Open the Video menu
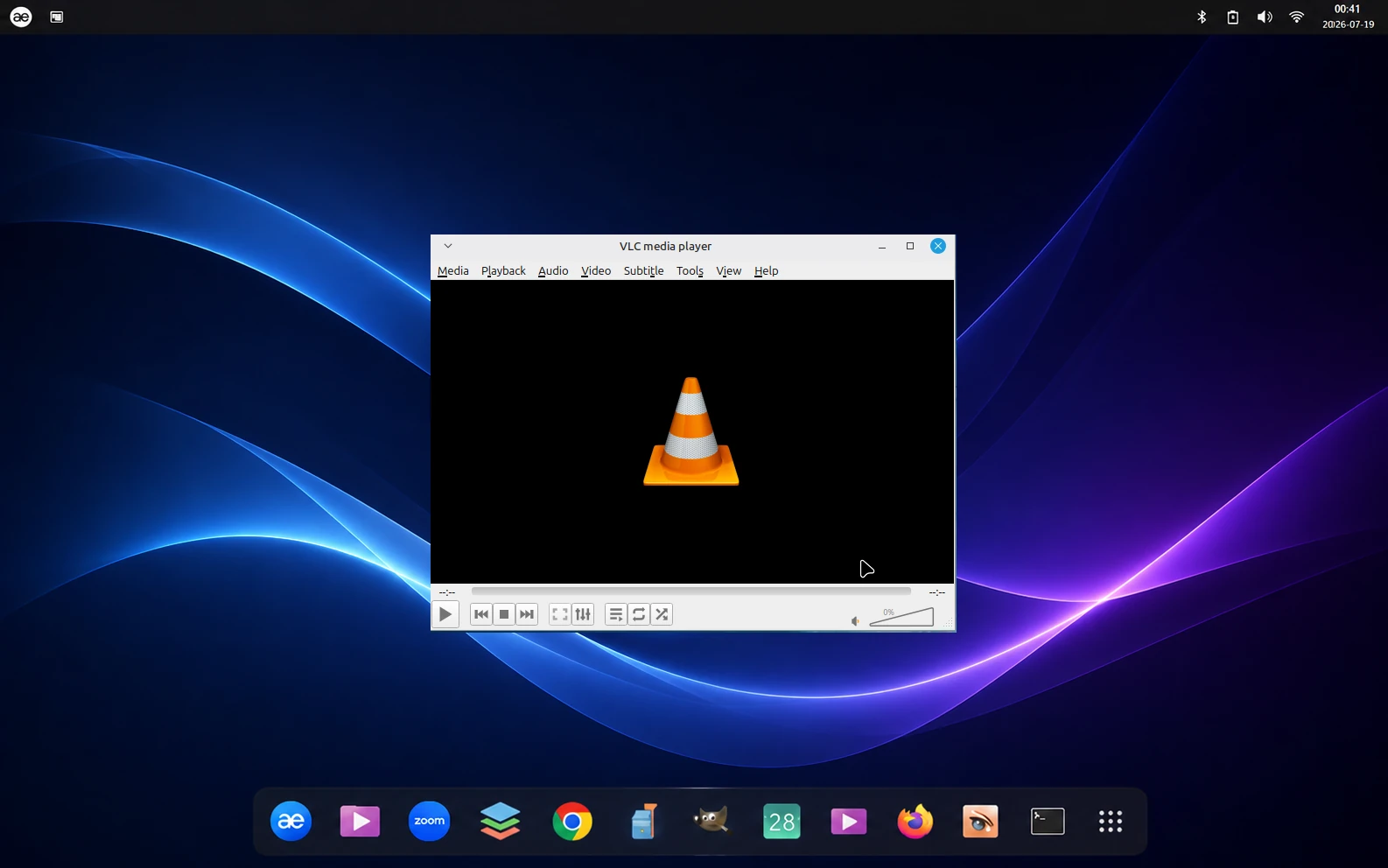 [x=596, y=270]
